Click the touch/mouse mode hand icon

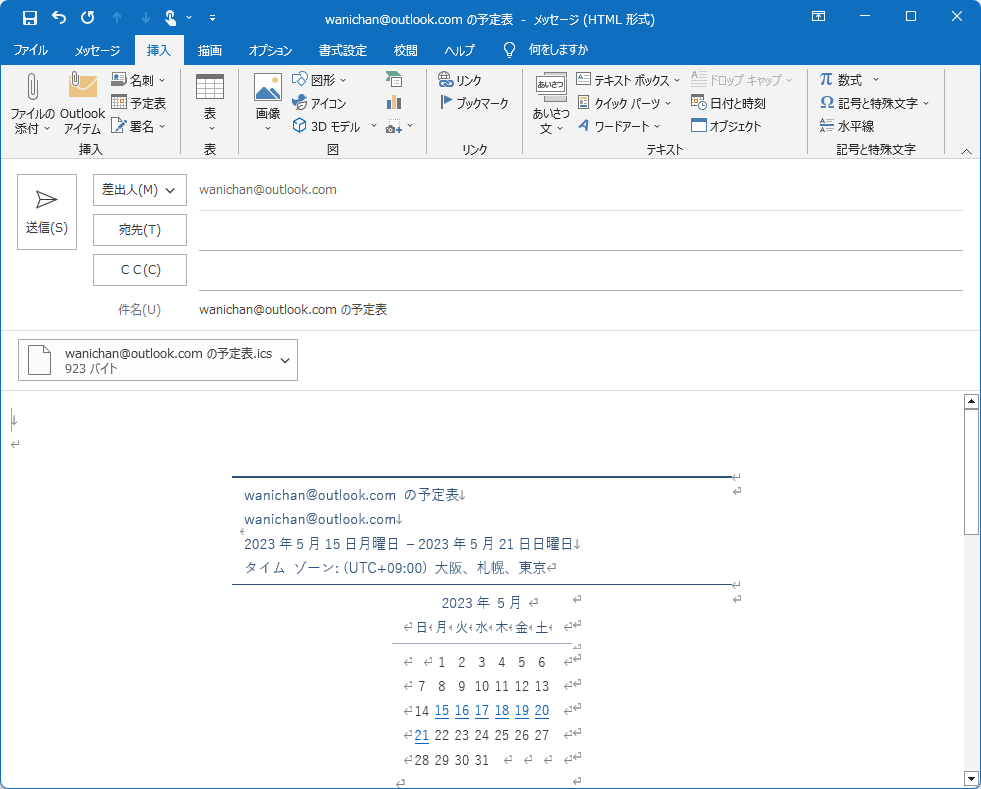tap(170, 18)
